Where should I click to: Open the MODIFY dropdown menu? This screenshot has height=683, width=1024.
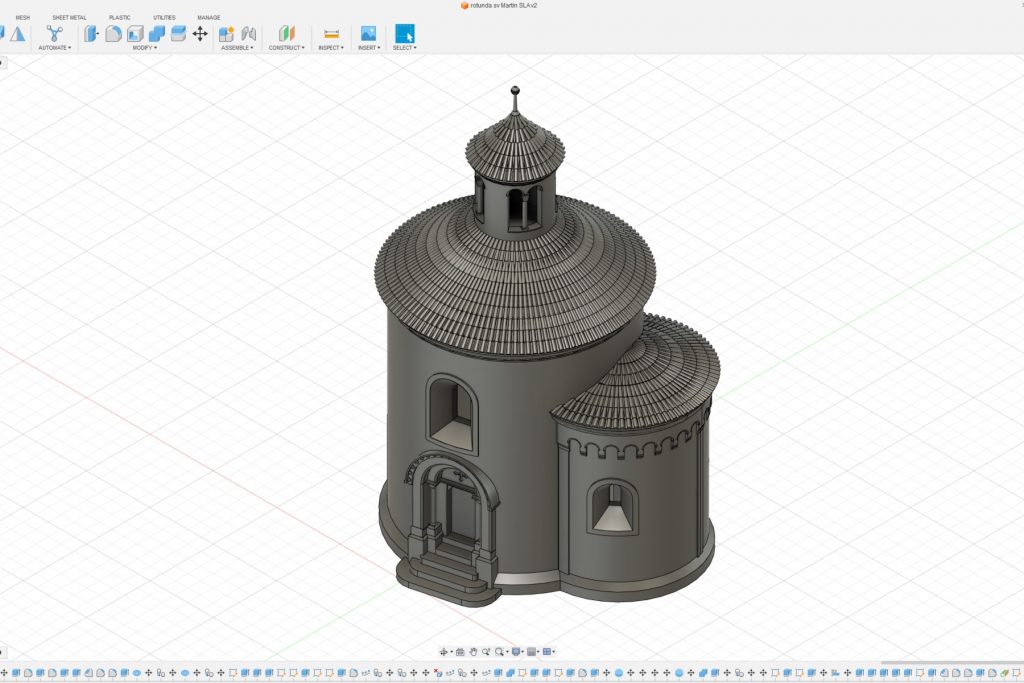pos(144,48)
